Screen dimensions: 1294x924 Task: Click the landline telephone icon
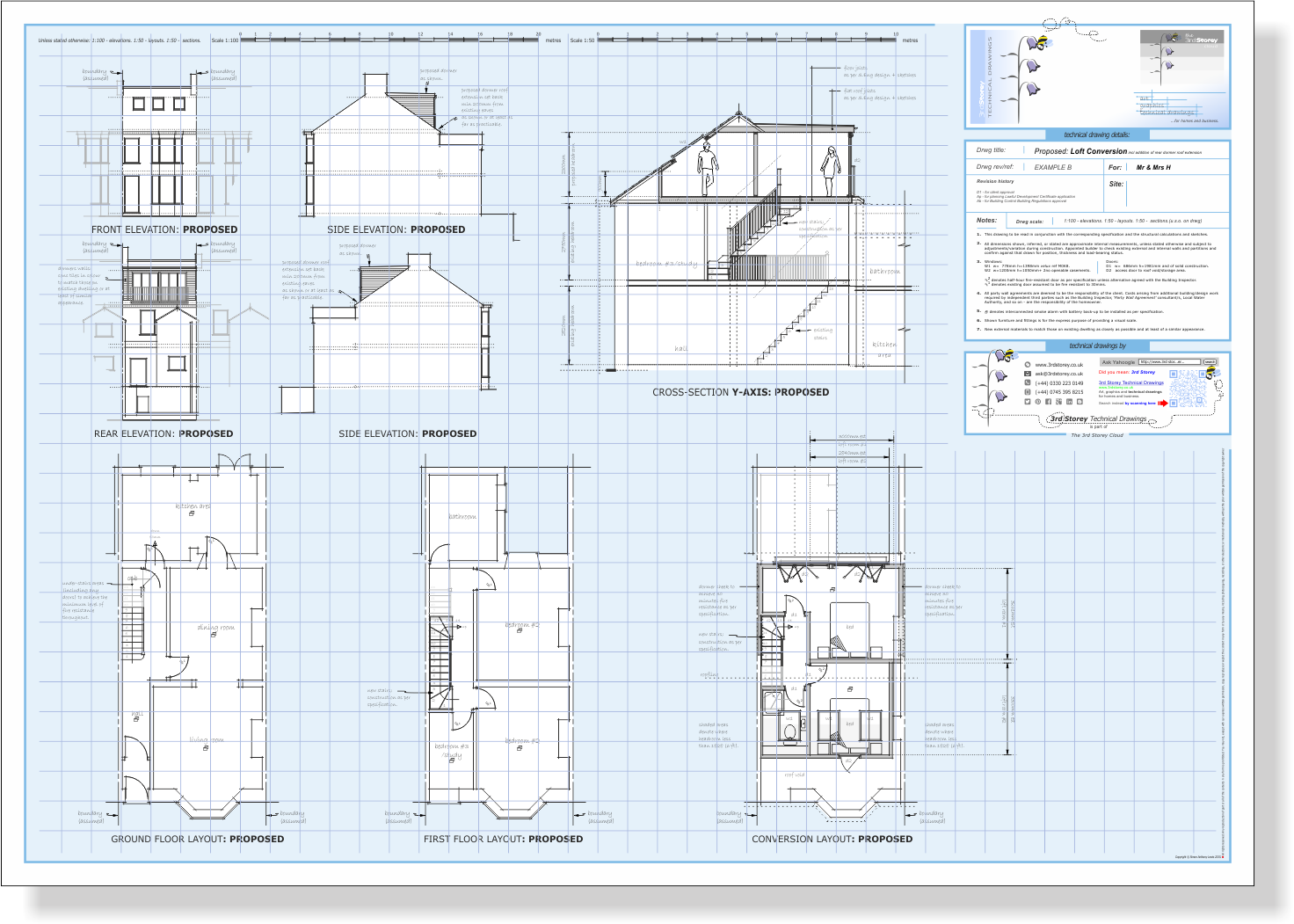(1027, 383)
